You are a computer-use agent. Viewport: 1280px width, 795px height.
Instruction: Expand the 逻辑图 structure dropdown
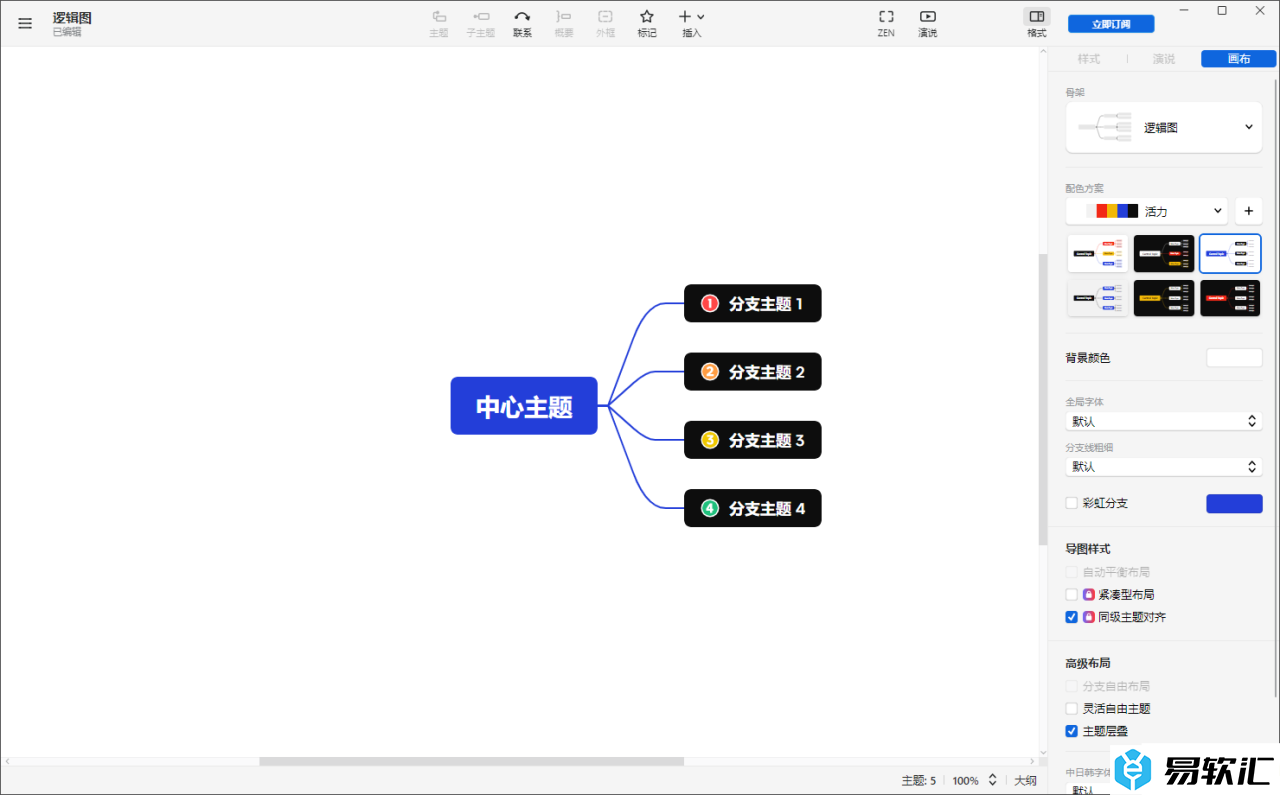(x=1164, y=127)
